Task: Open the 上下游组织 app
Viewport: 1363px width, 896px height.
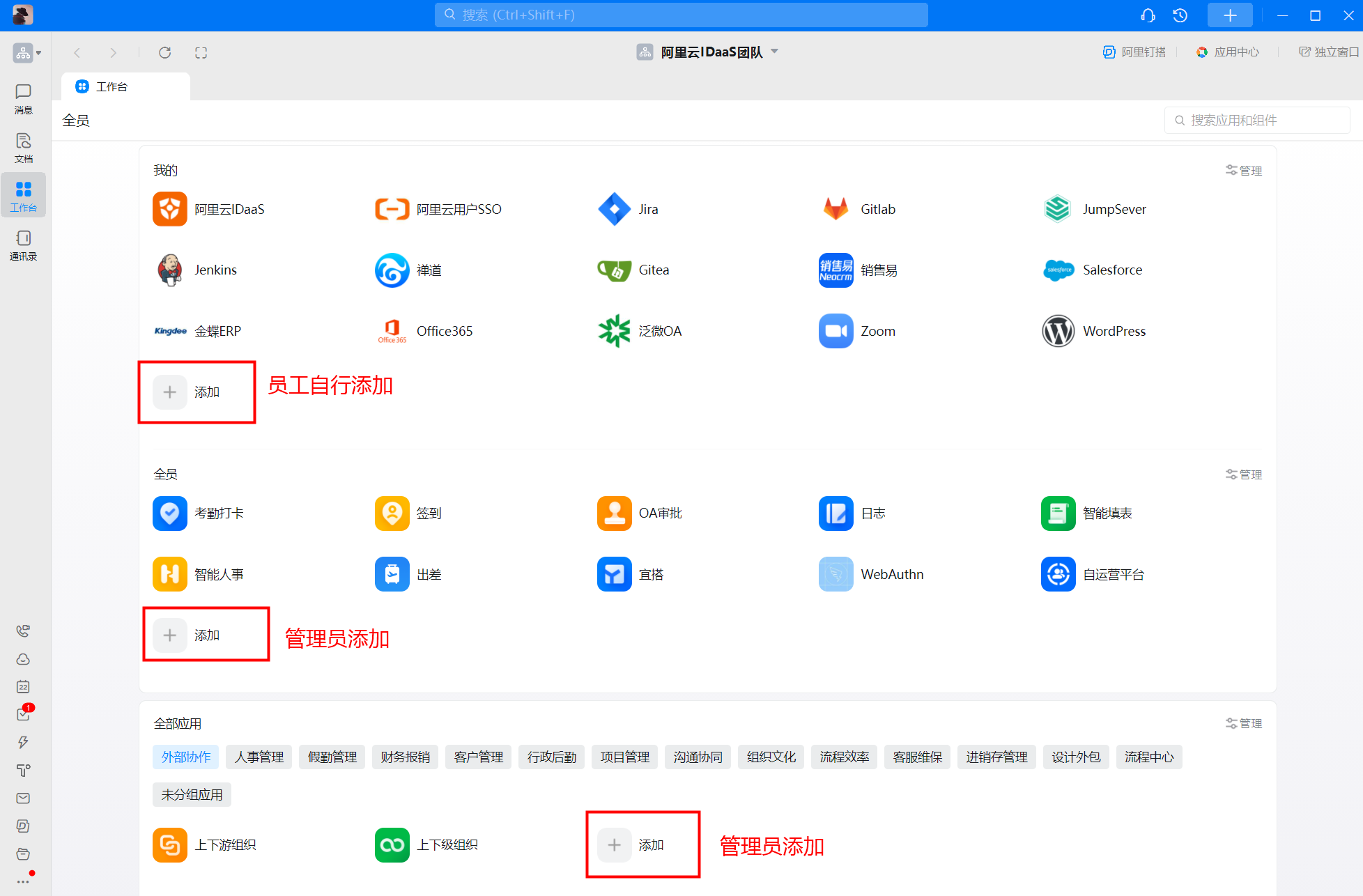Action: [x=205, y=845]
